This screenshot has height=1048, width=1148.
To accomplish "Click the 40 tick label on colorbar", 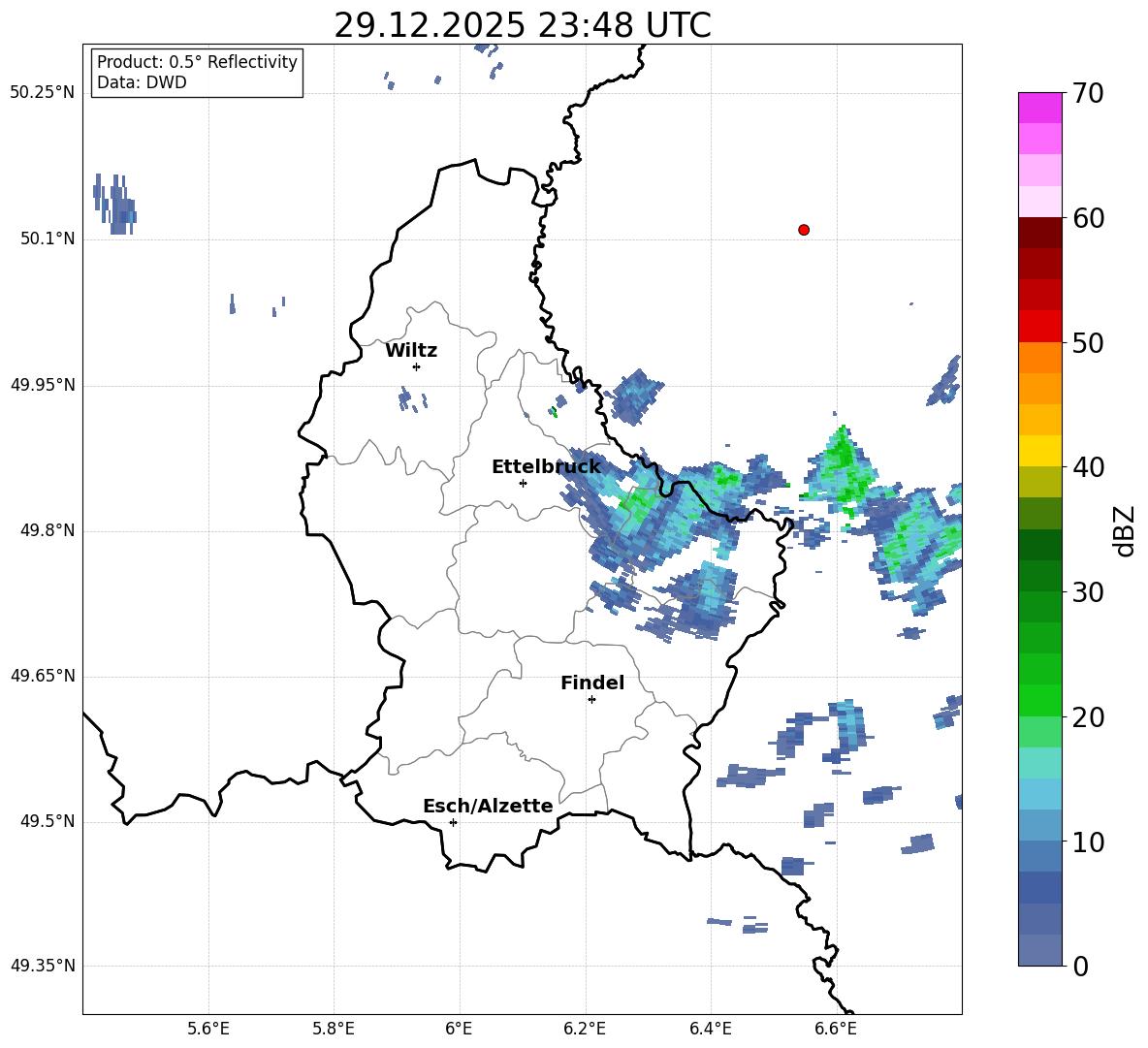I will coord(1088,467).
